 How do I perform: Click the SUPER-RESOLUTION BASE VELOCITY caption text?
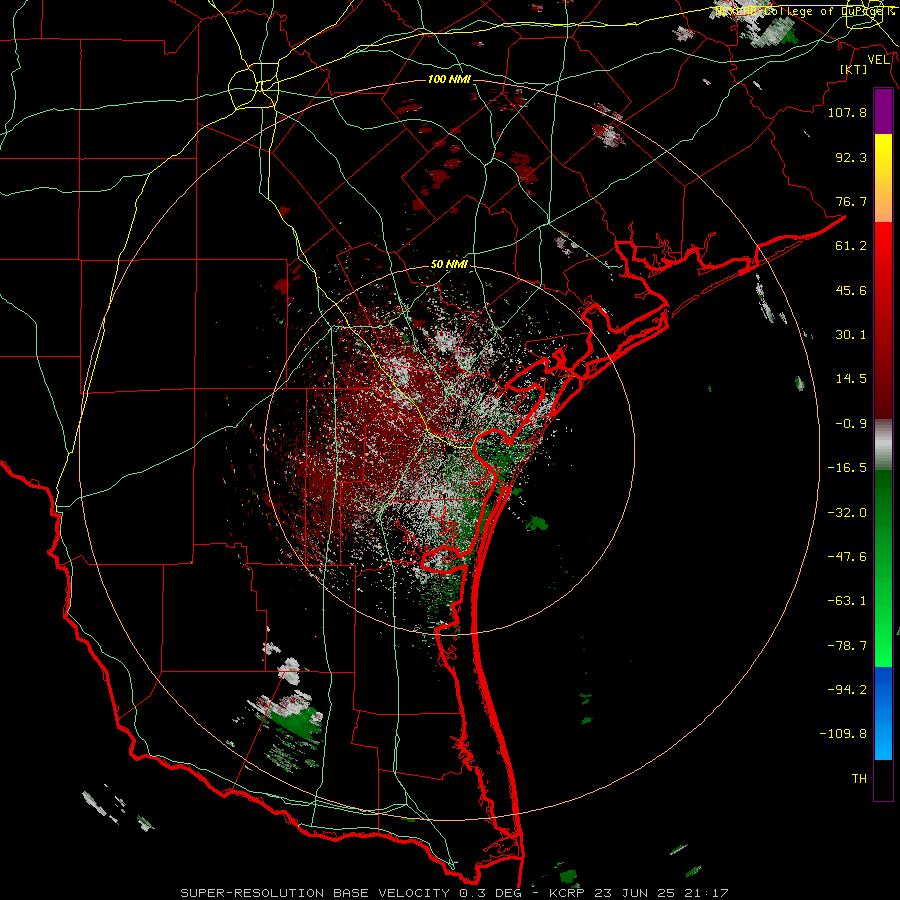(x=315, y=893)
